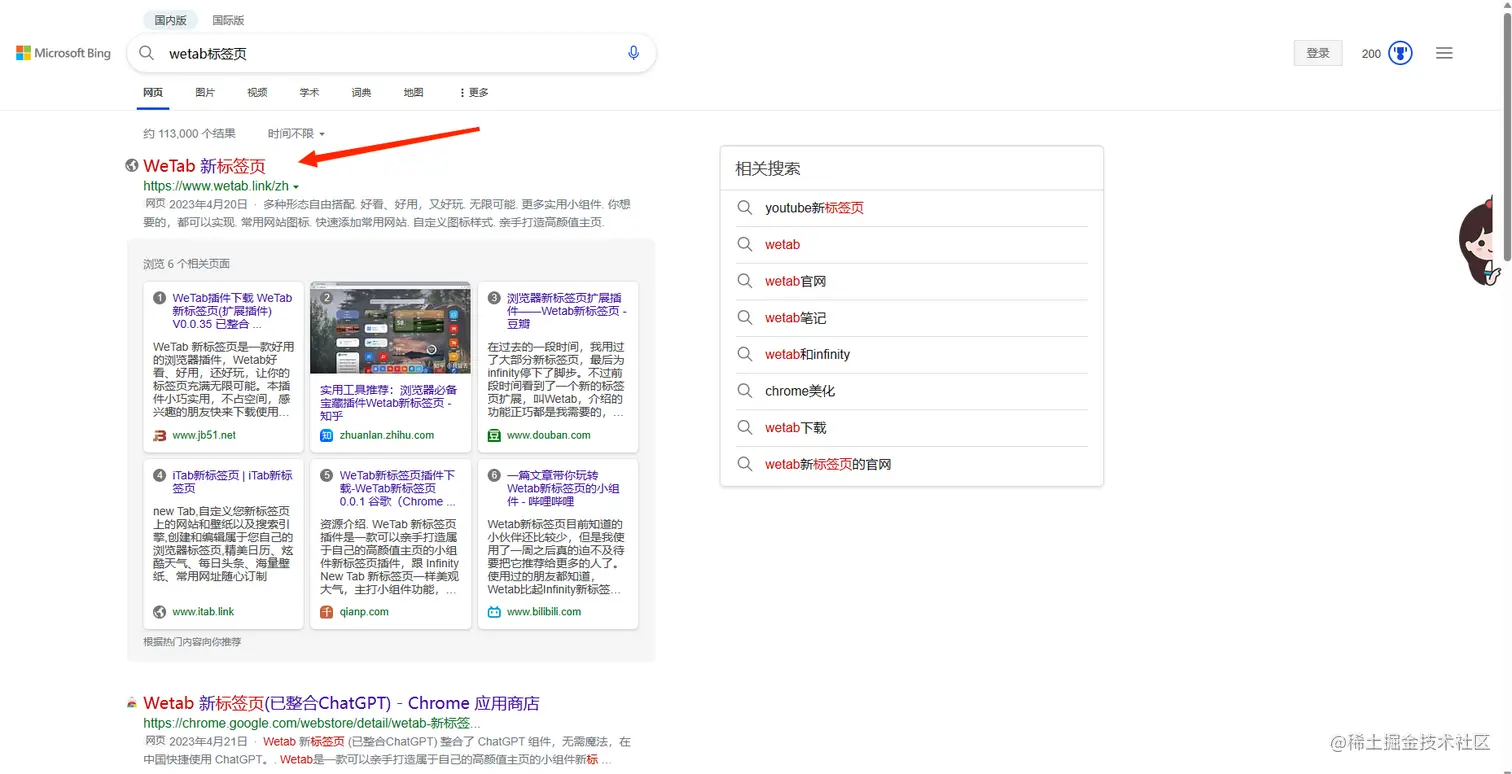Click the chrome.google.com webstore URL text

[312, 723]
